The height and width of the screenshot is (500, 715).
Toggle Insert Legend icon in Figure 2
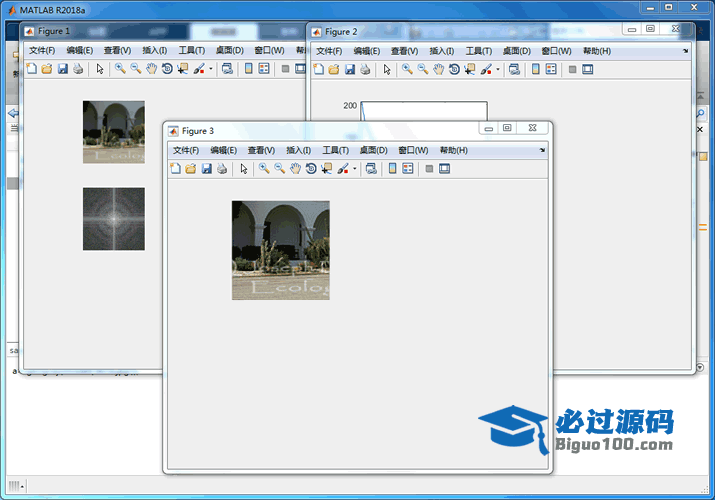pos(551,70)
